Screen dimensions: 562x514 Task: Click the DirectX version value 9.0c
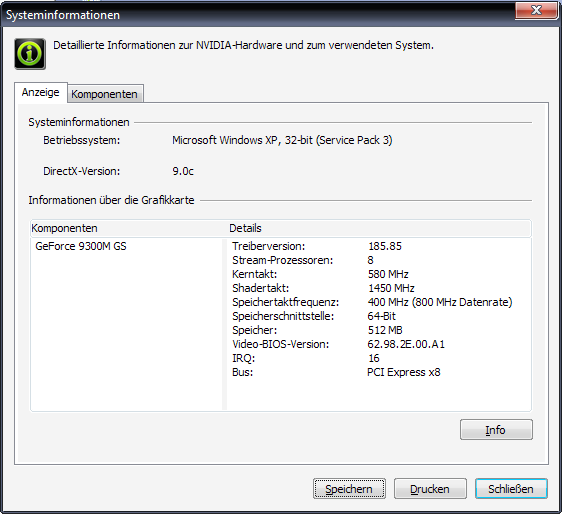tap(183, 171)
